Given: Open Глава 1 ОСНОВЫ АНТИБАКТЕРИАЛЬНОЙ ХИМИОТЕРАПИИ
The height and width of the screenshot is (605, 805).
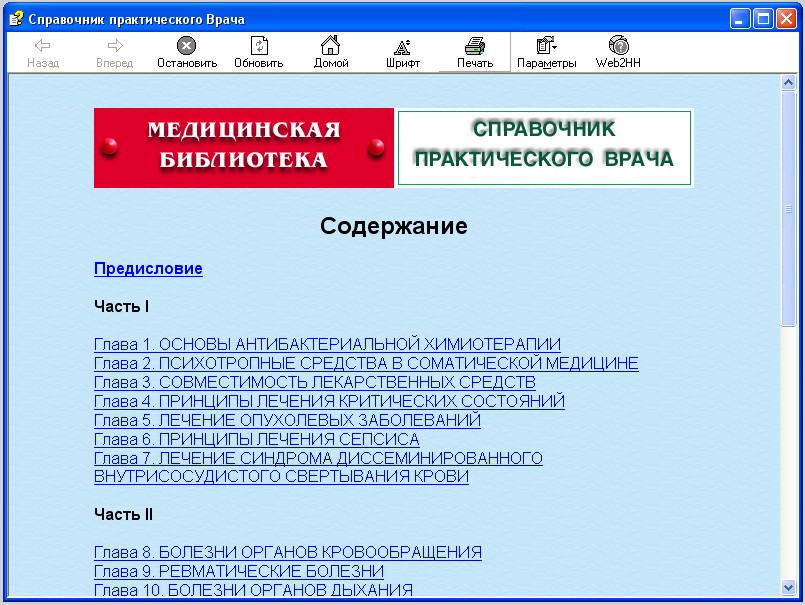Looking at the screenshot, I should 328,344.
